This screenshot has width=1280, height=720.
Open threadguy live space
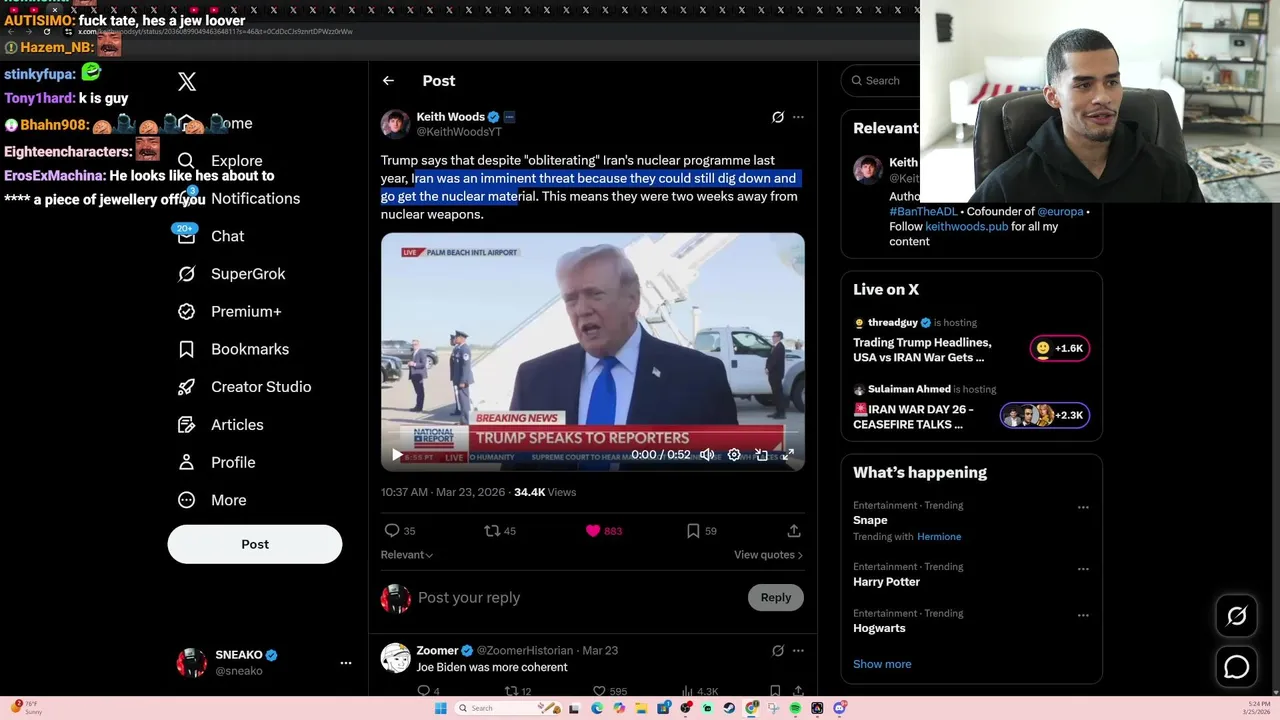pyautogui.click(x=921, y=350)
